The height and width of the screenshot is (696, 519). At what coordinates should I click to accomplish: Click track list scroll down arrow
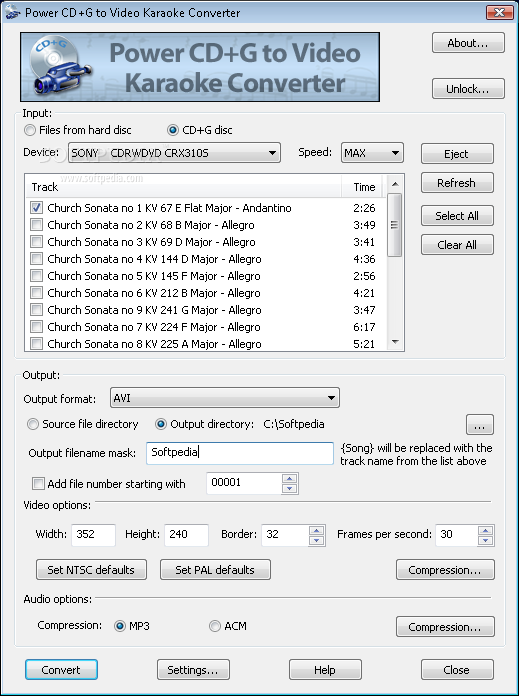(x=395, y=342)
